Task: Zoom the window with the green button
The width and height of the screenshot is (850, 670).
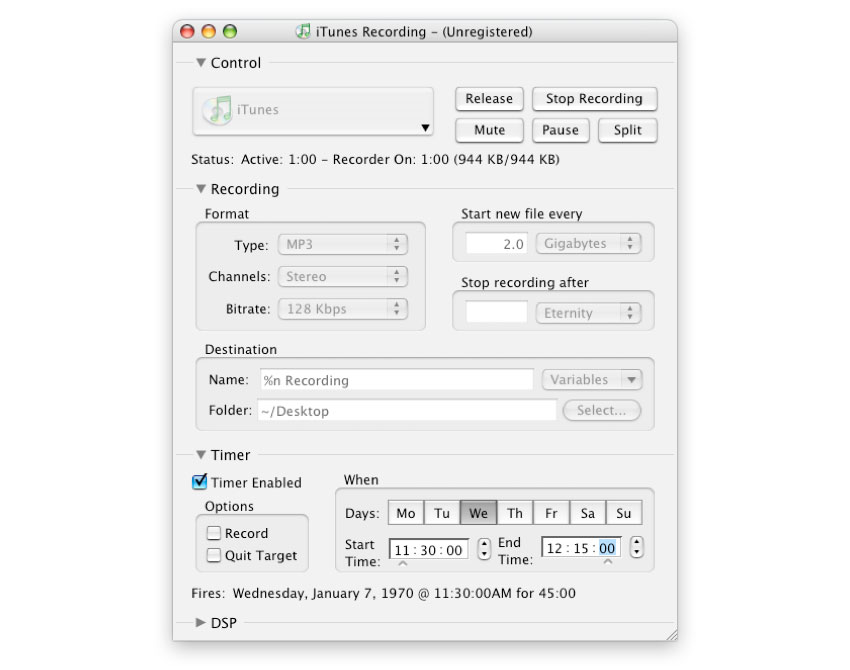Action: pyautogui.click(x=230, y=31)
